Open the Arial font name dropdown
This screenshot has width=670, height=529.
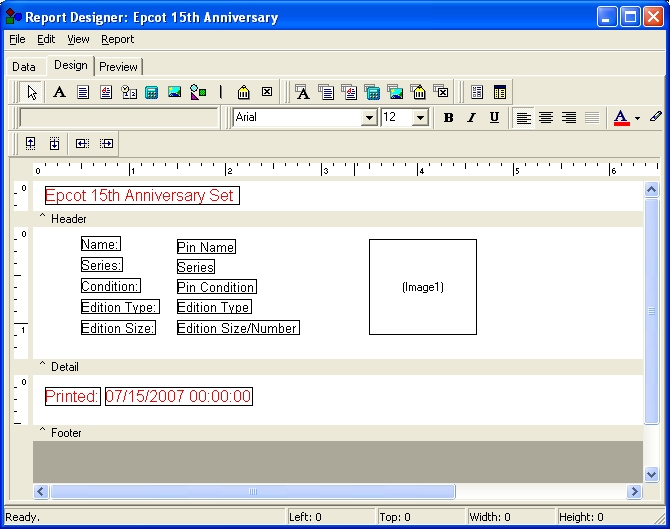369,118
